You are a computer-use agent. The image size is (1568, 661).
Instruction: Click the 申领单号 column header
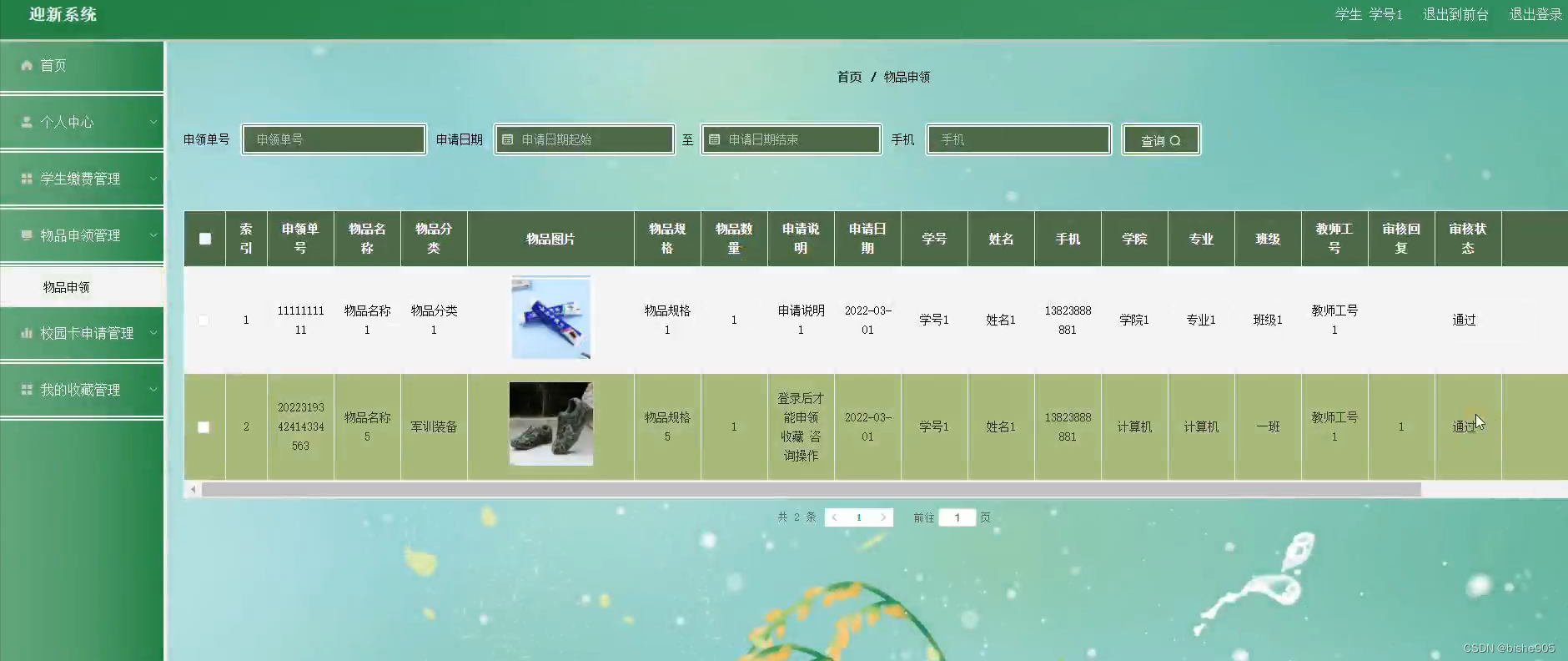tap(300, 239)
